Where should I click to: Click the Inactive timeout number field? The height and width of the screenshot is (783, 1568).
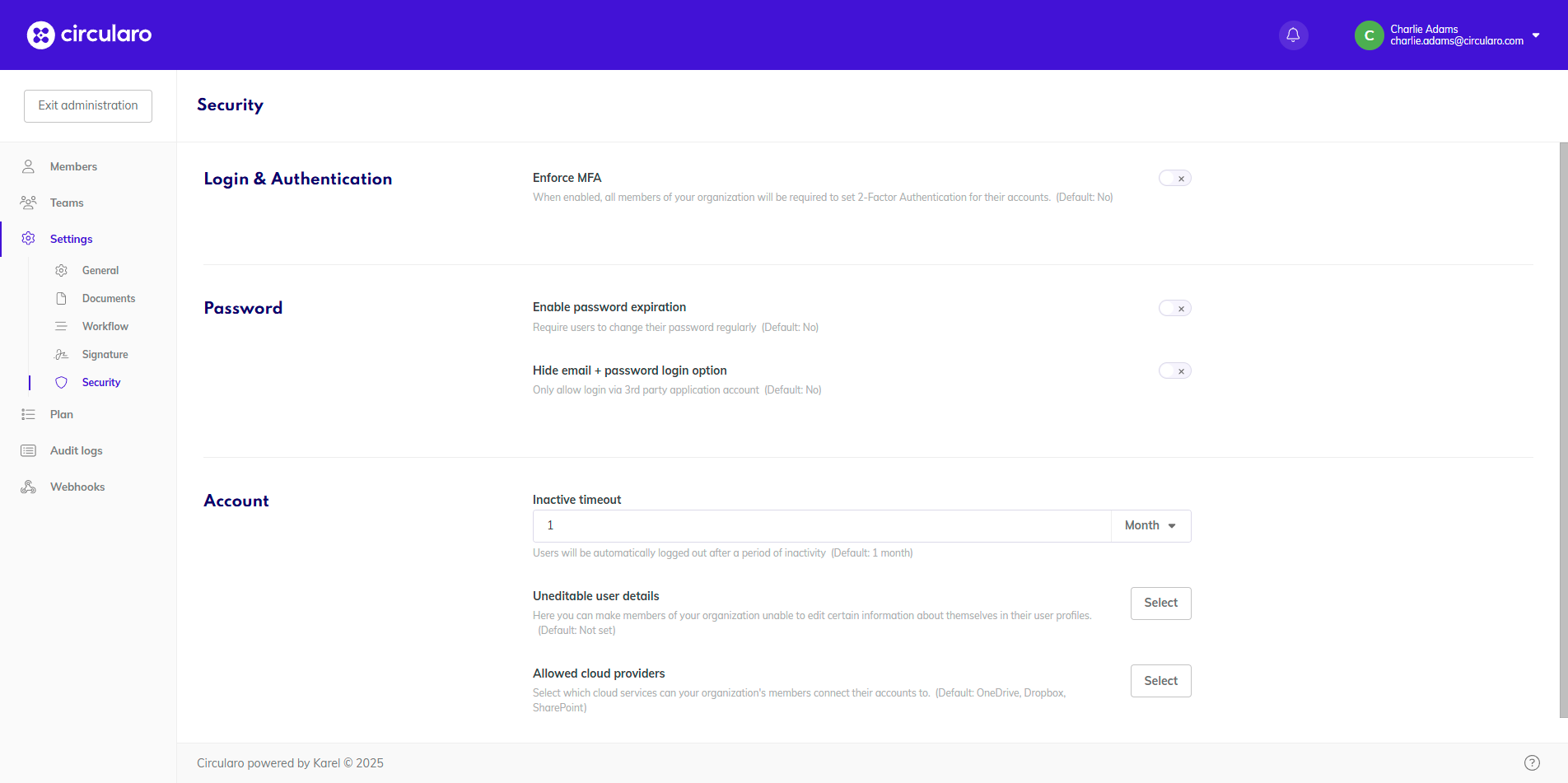tap(821, 525)
